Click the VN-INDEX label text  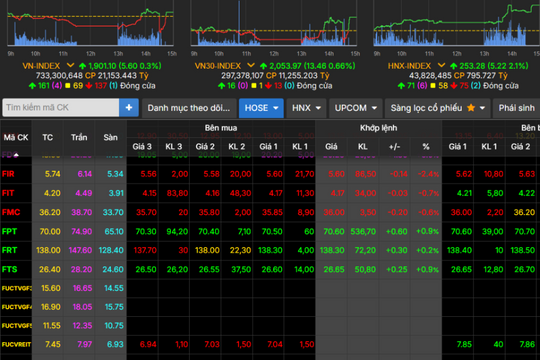41,66
